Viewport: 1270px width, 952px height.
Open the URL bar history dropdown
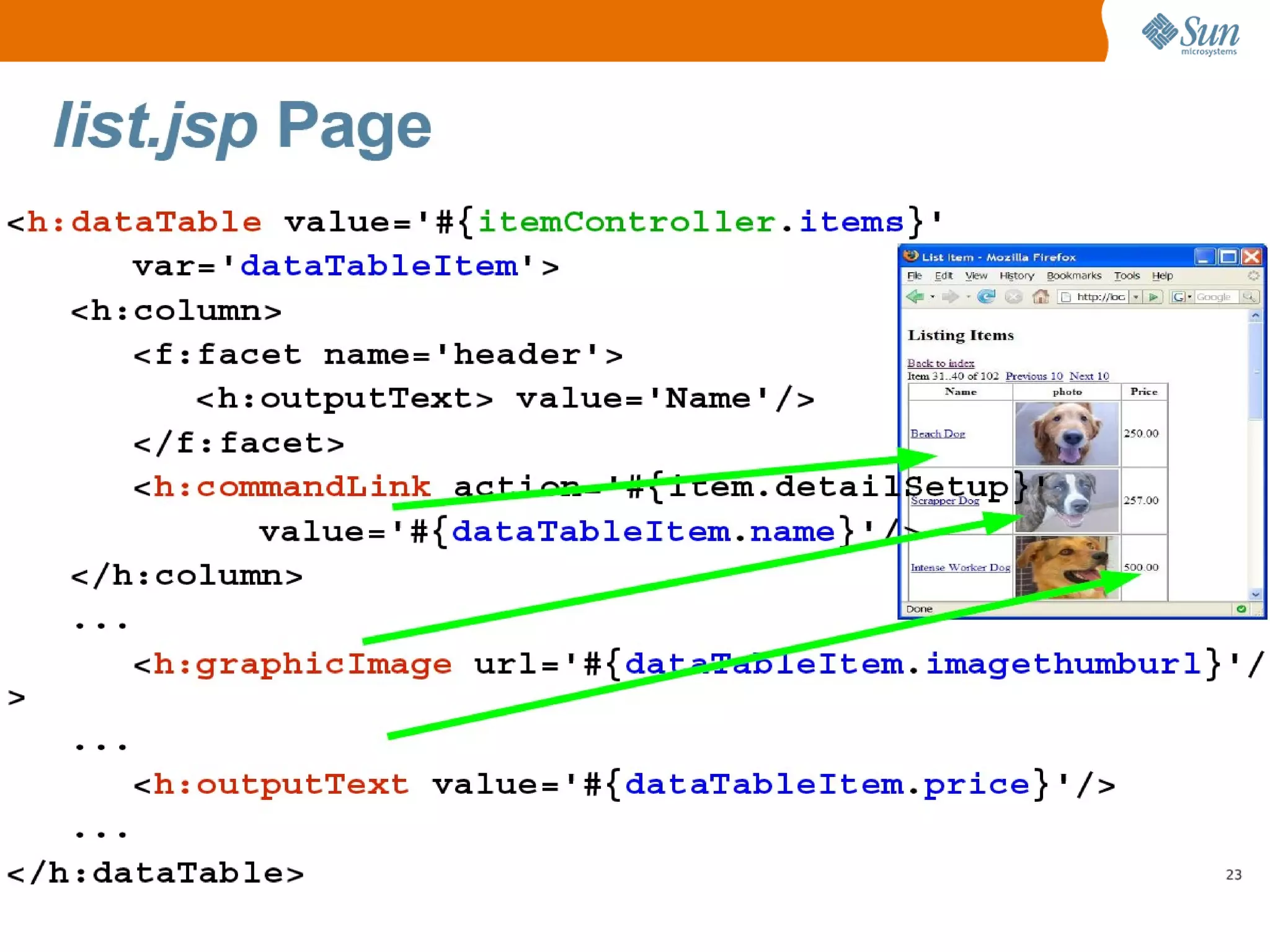[1136, 297]
